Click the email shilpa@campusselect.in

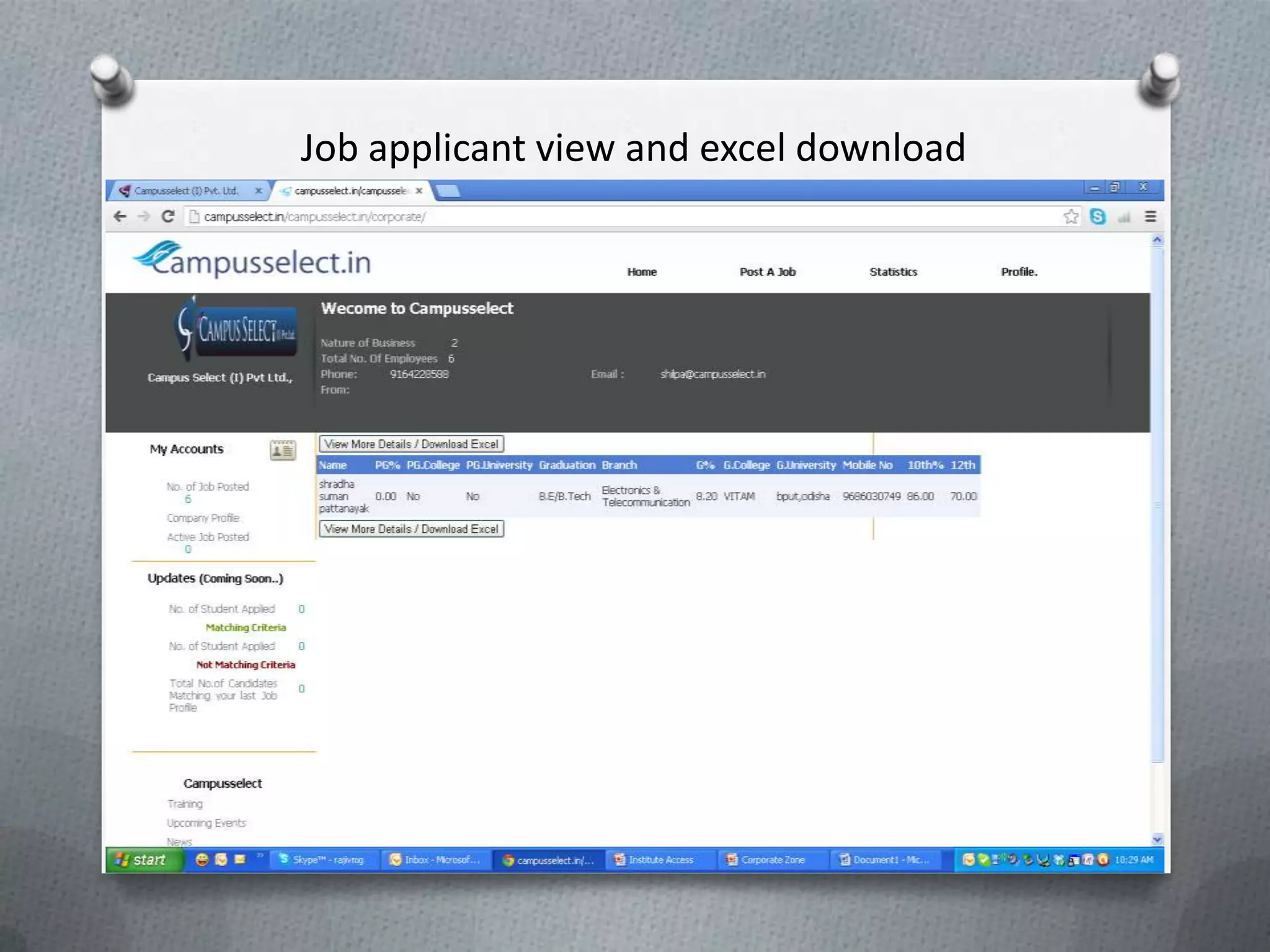[x=713, y=374]
